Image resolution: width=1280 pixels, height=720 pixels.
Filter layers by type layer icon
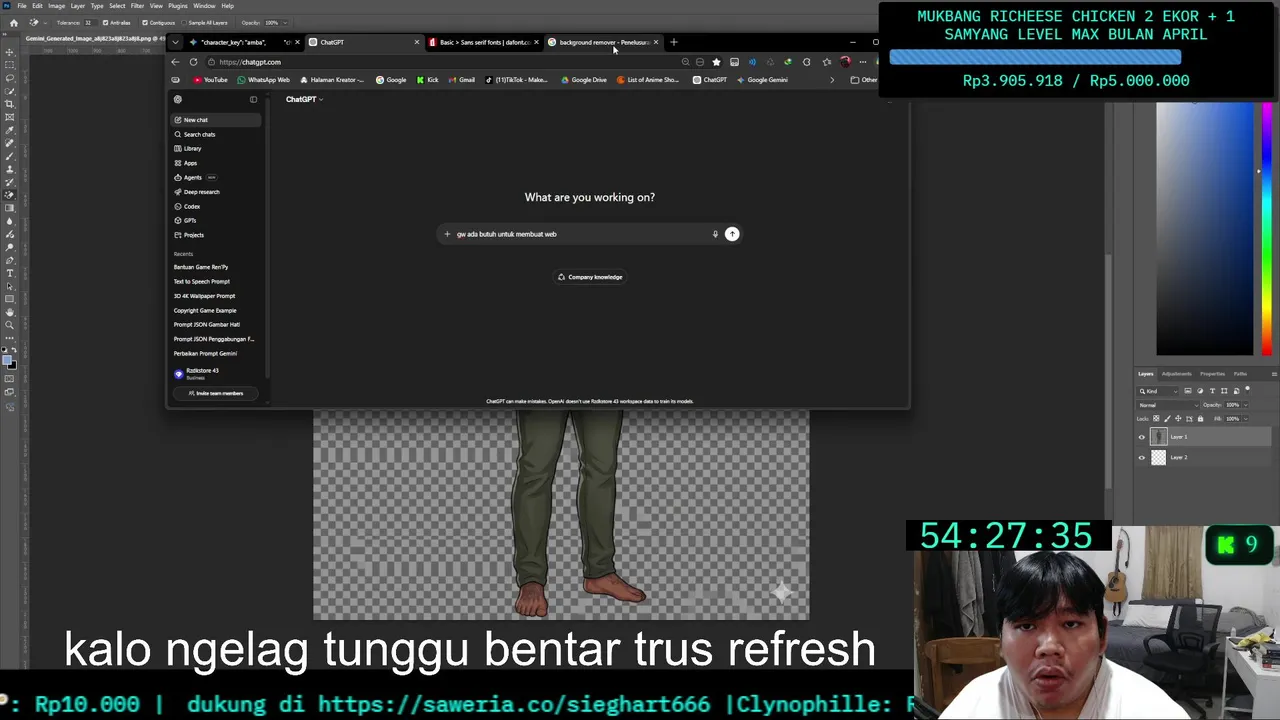coord(1212,391)
